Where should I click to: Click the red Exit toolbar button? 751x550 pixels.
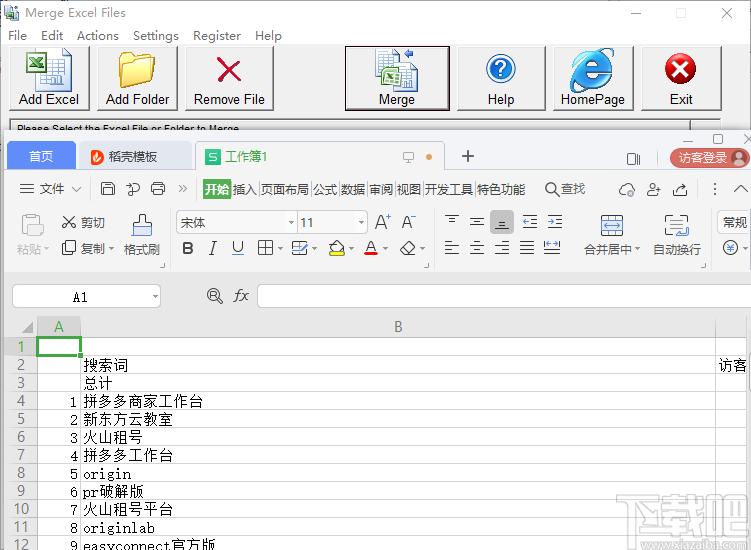[x=681, y=79]
